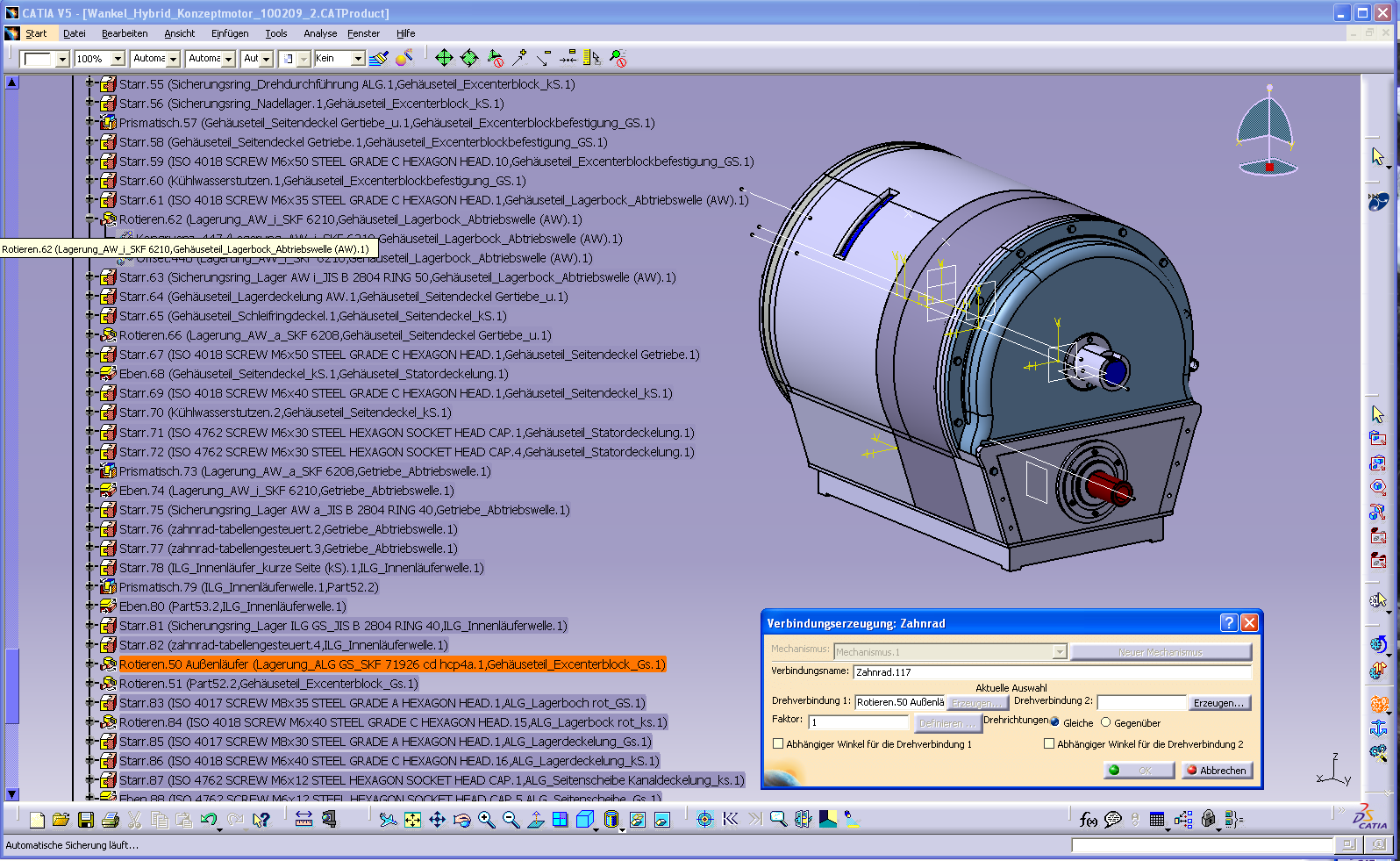Open the Mechanismus.1 dropdown
The image size is (1400, 861).
click(1060, 651)
